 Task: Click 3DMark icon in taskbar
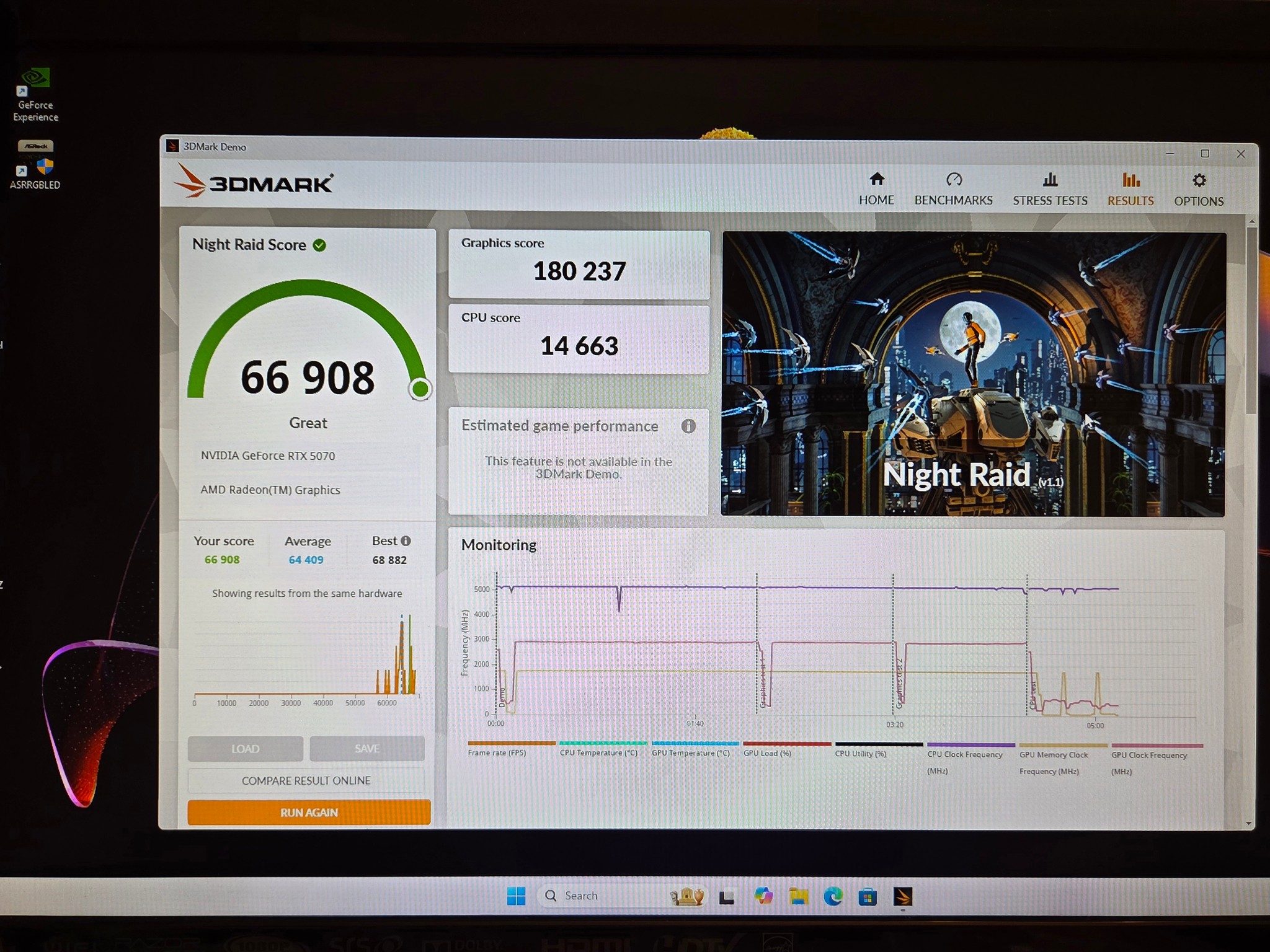coord(902,896)
